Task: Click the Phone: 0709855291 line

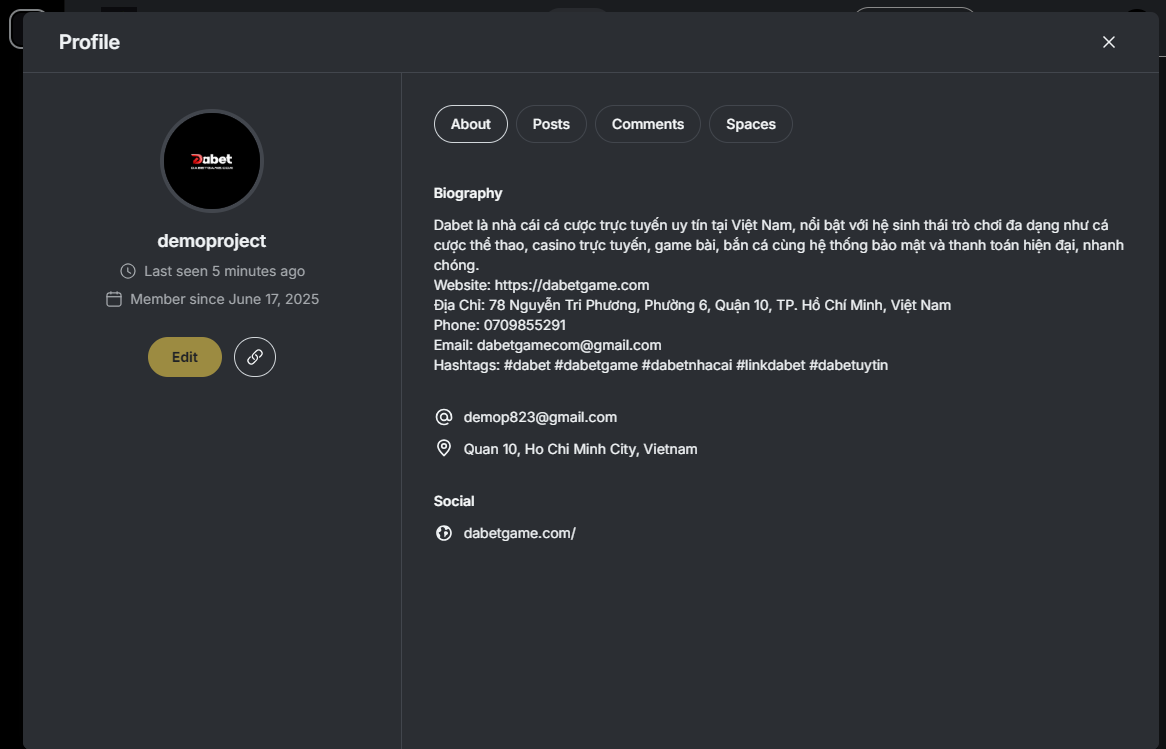Action: click(500, 325)
